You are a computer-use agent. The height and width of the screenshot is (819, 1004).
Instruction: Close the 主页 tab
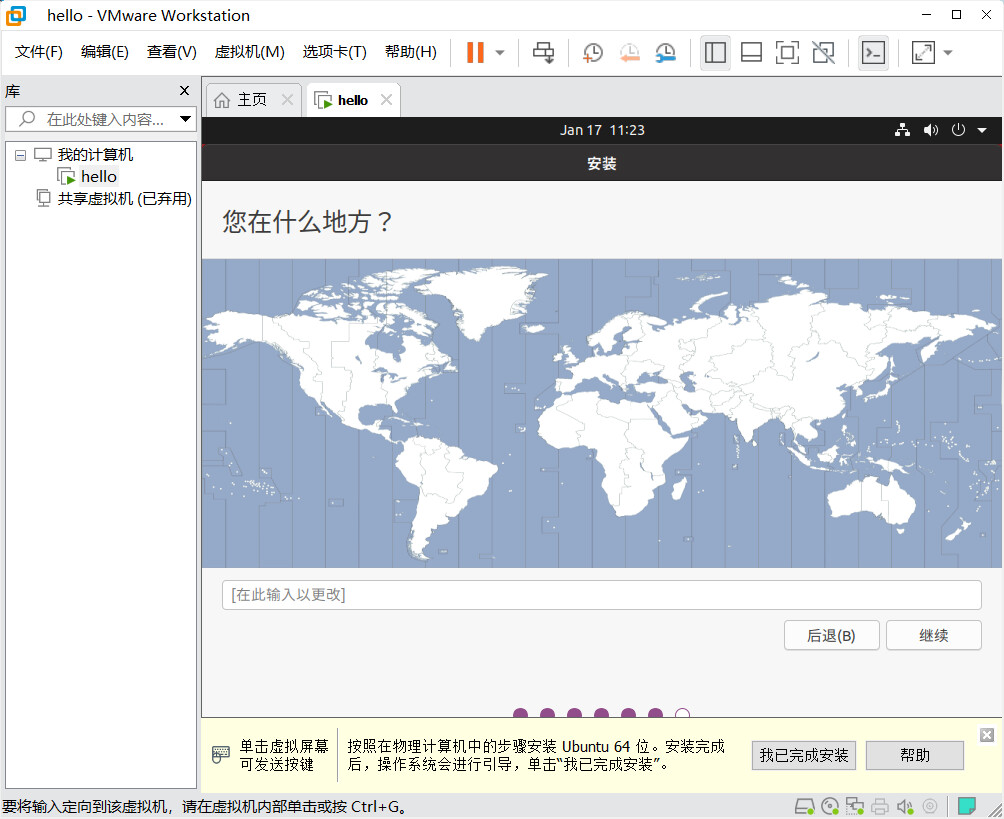287,99
